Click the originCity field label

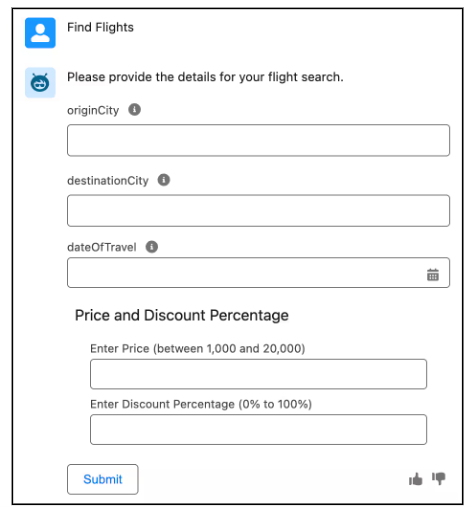(x=93, y=110)
